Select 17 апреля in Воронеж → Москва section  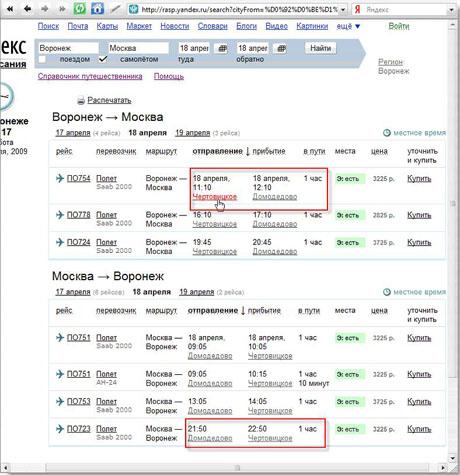click(73, 133)
